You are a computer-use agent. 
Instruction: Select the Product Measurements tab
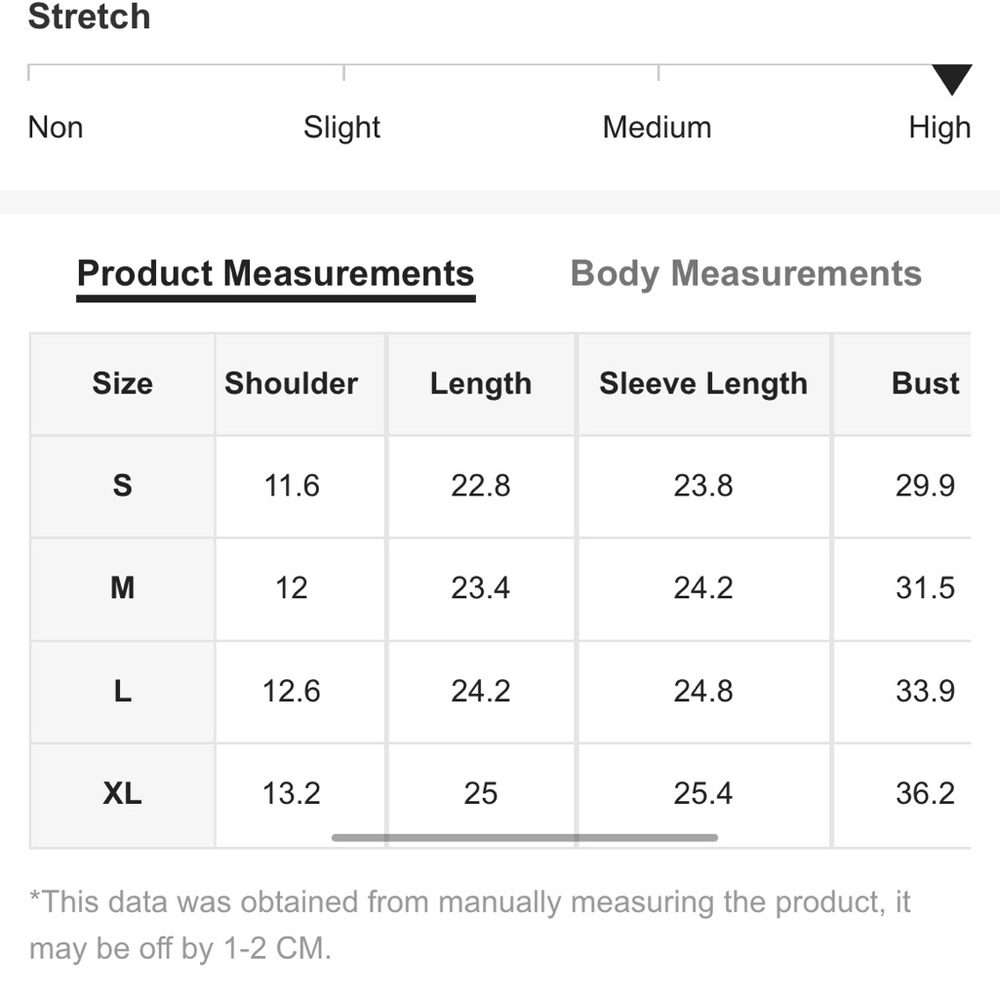click(x=276, y=274)
